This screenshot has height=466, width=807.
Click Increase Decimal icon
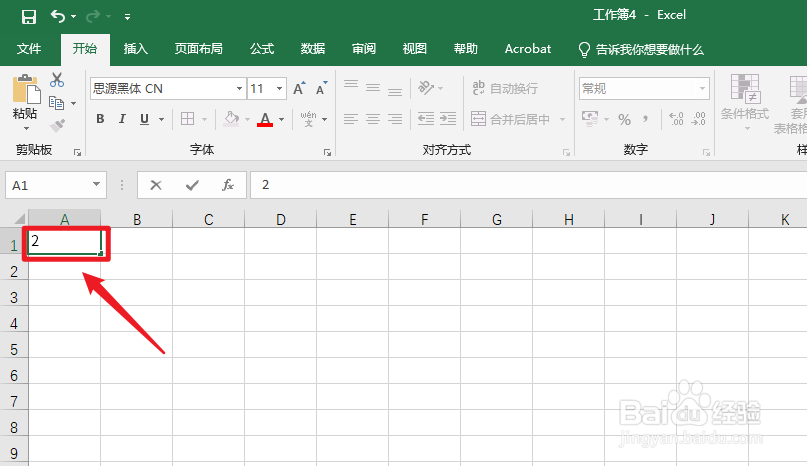coord(676,119)
